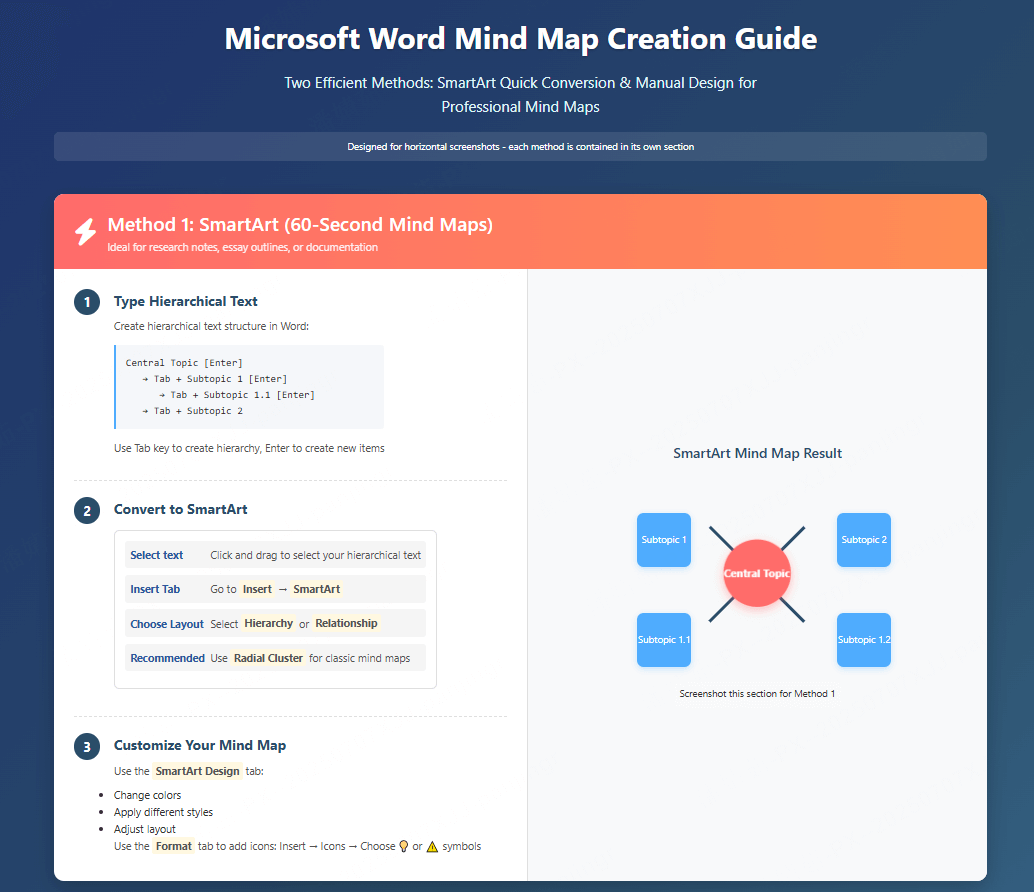1034x892 pixels.
Task: Click the Adjust layout bullet item
Action: click(144, 829)
